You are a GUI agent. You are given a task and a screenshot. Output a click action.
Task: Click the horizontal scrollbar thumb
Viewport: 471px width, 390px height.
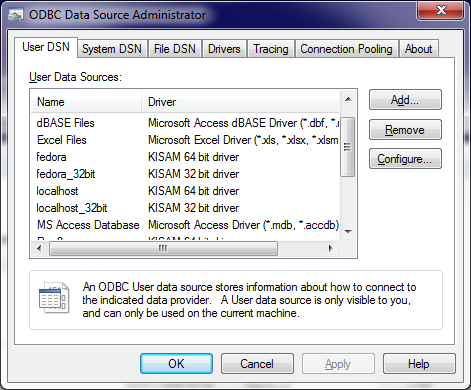(x=163, y=249)
